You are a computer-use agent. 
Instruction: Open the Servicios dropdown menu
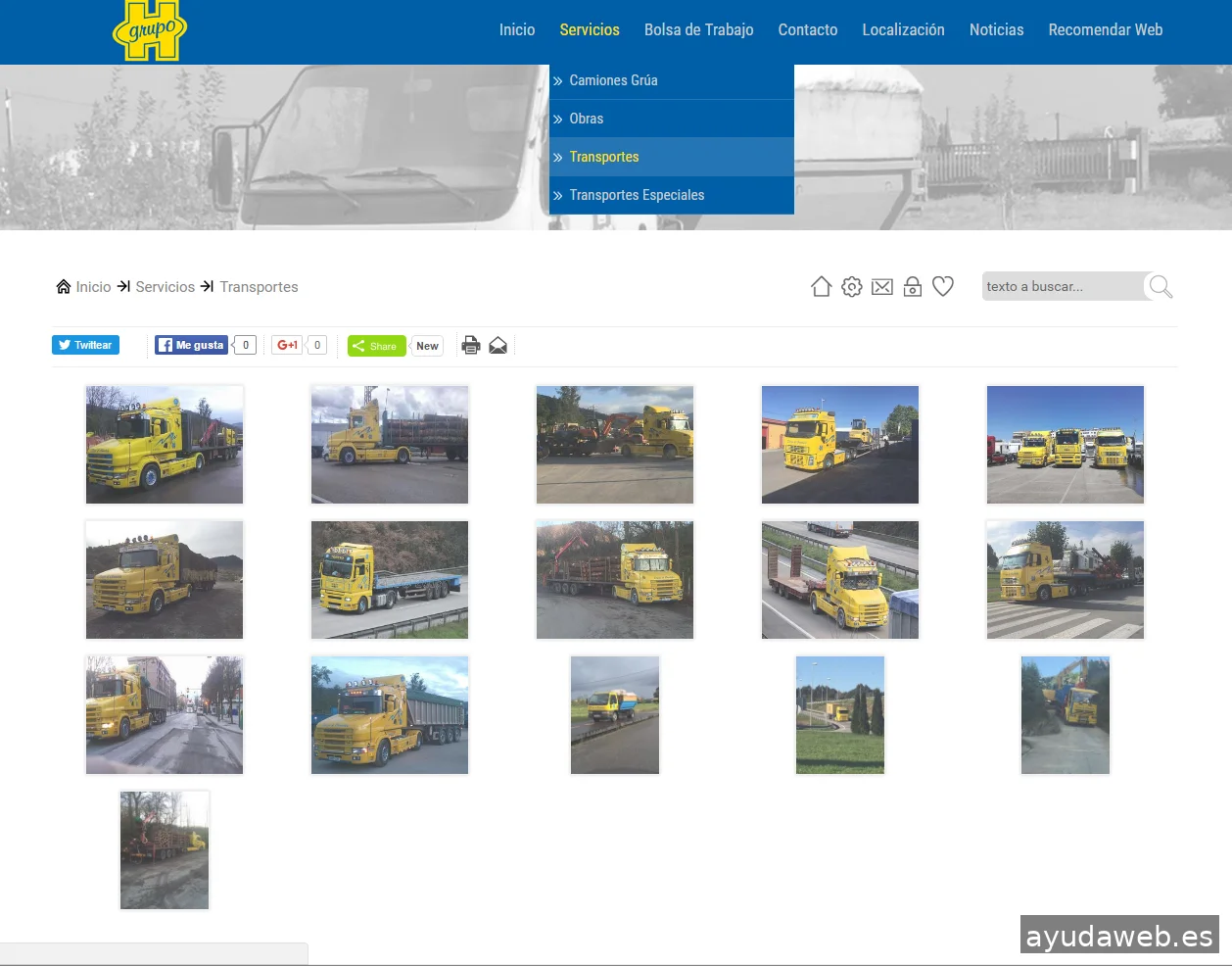(590, 30)
